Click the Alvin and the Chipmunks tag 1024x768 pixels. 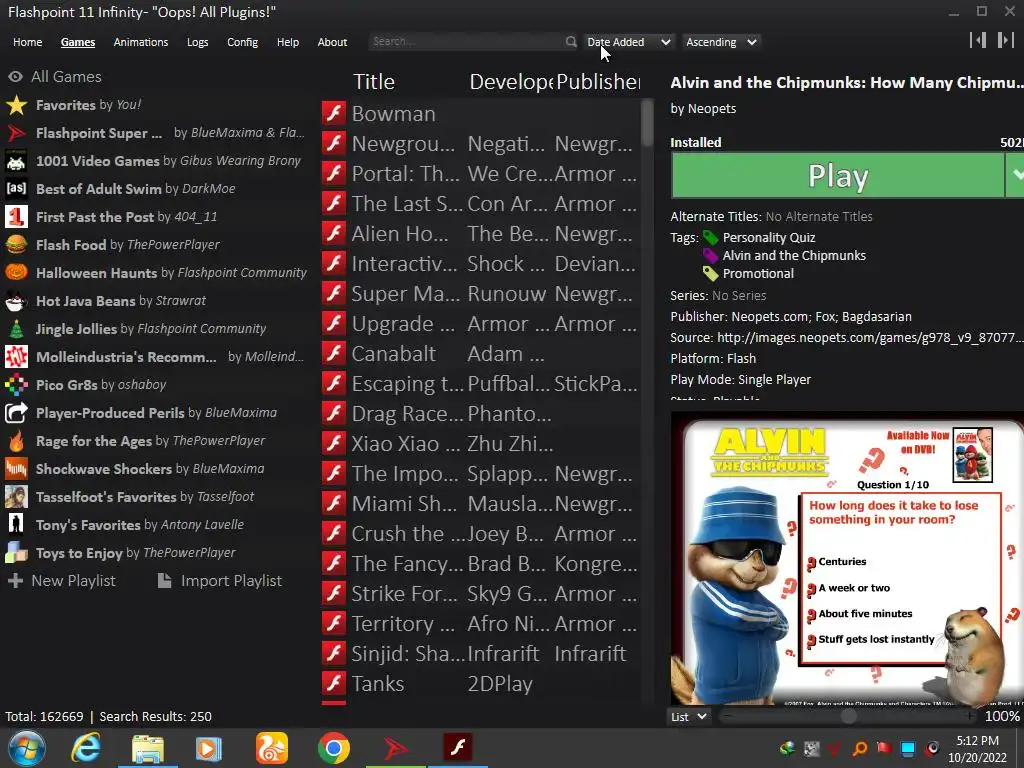pos(794,255)
